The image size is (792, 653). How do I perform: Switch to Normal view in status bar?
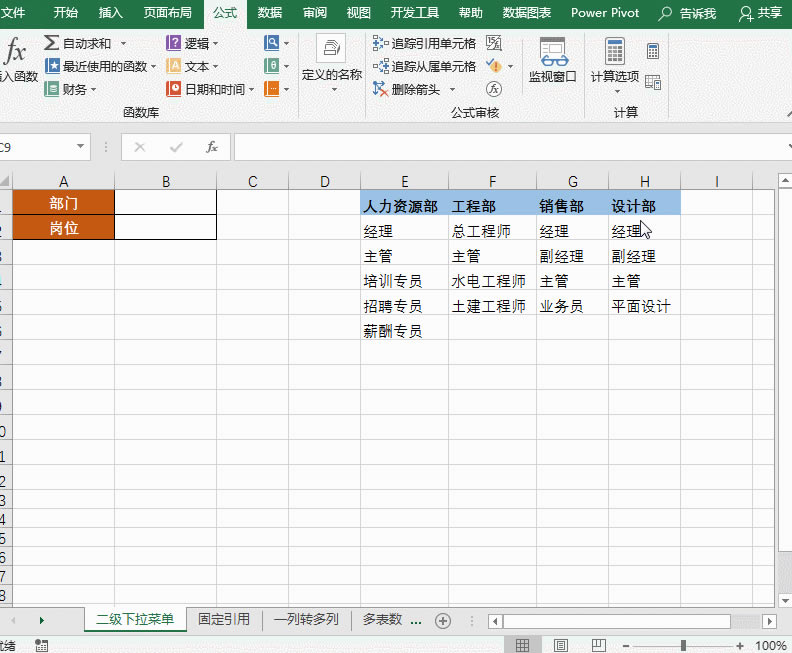point(522,645)
